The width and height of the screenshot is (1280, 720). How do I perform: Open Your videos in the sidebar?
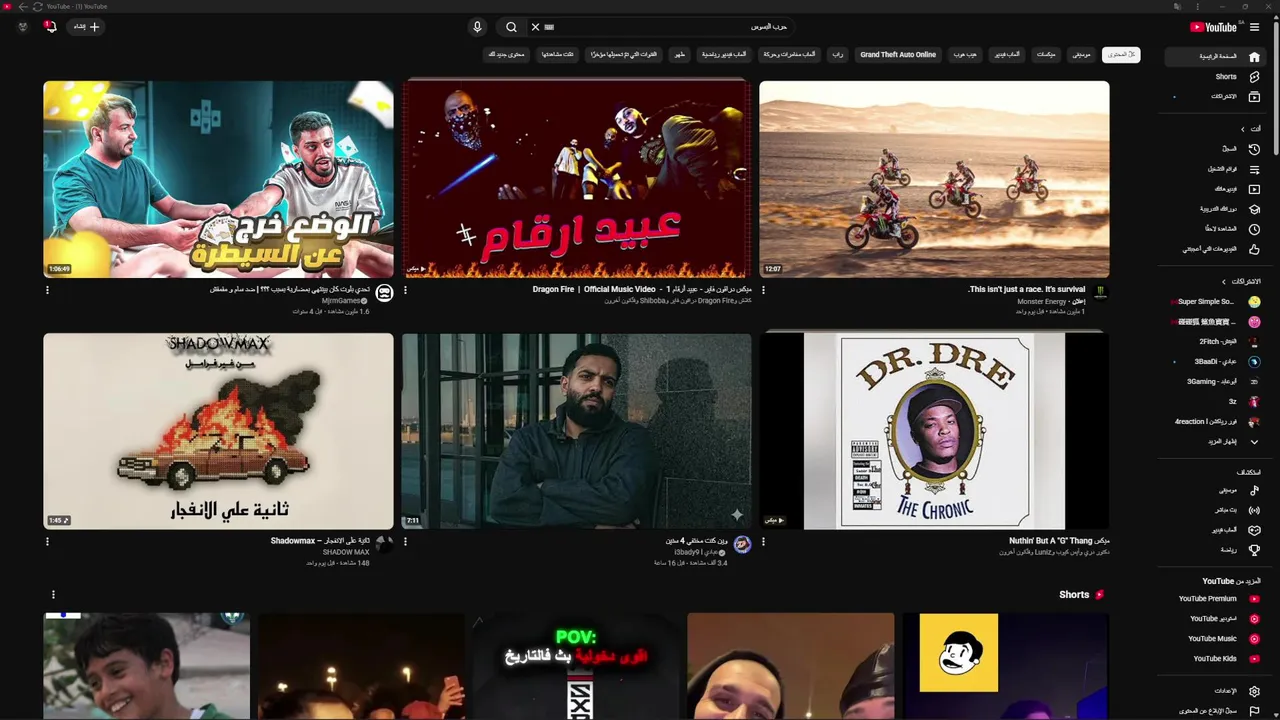coord(1215,189)
